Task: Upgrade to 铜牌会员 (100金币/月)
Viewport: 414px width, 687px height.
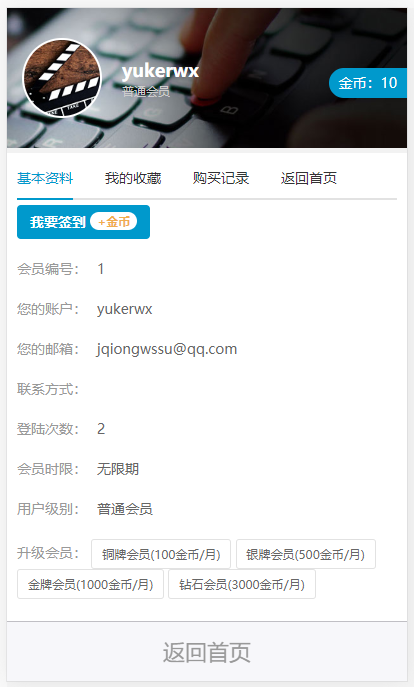Action: pyautogui.click(x=161, y=554)
